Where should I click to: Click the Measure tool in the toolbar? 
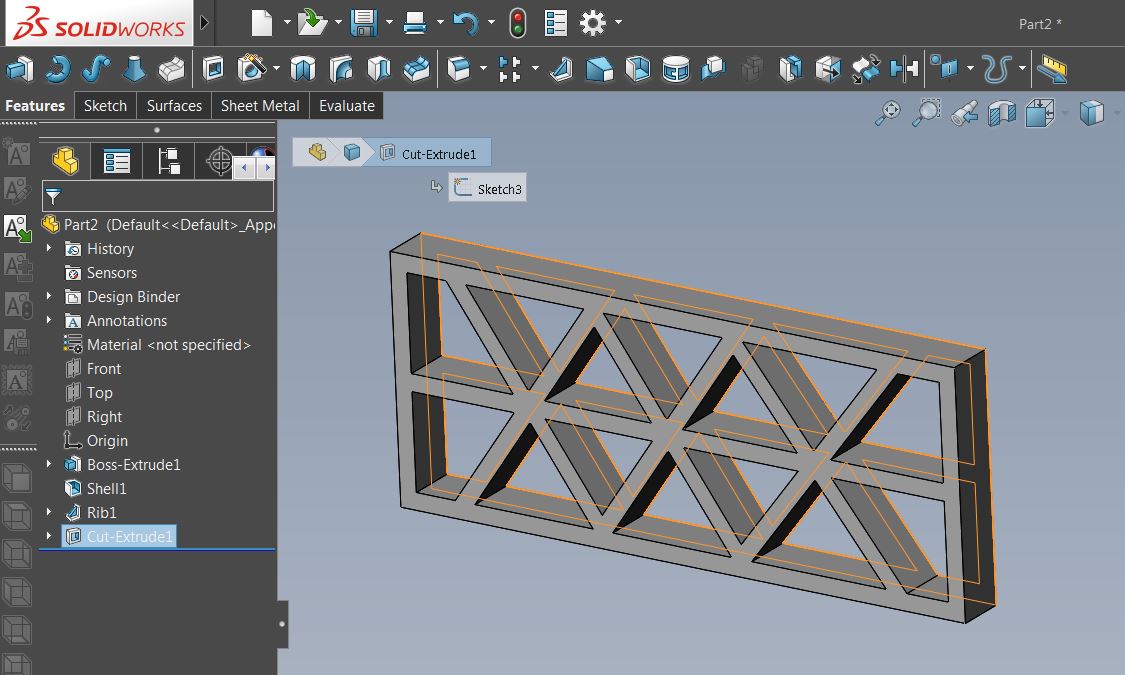(x=1051, y=69)
